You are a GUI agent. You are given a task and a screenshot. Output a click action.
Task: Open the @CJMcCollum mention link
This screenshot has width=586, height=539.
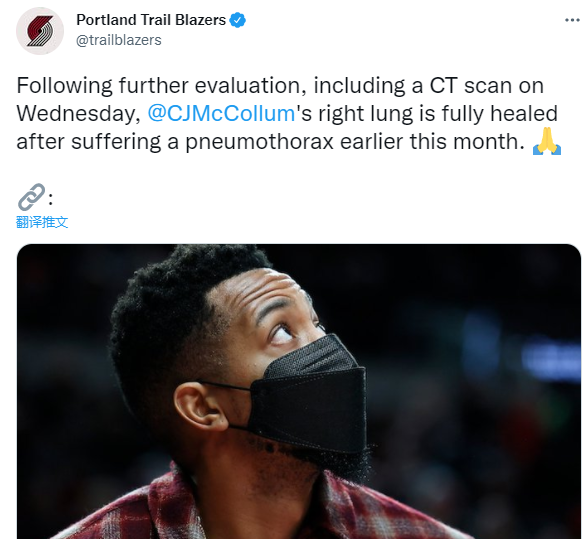click(221, 113)
